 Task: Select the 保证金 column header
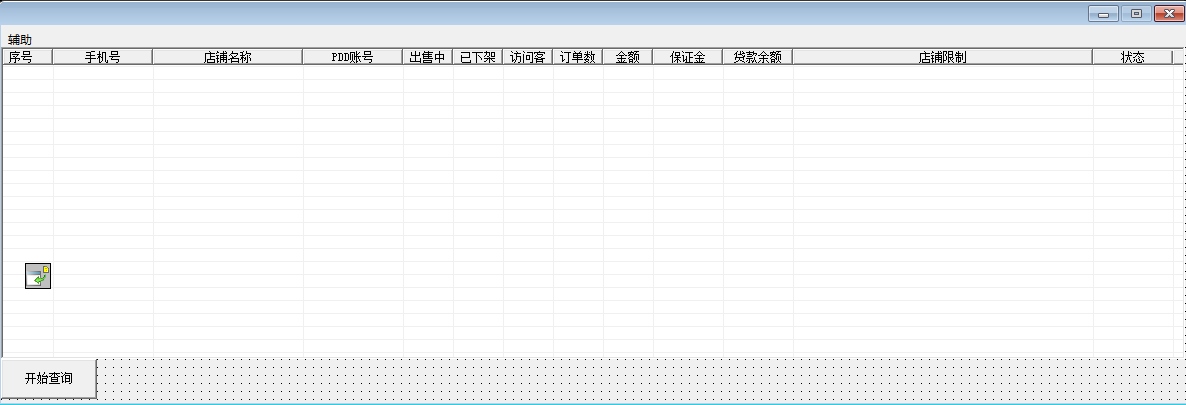[x=687, y=57]
